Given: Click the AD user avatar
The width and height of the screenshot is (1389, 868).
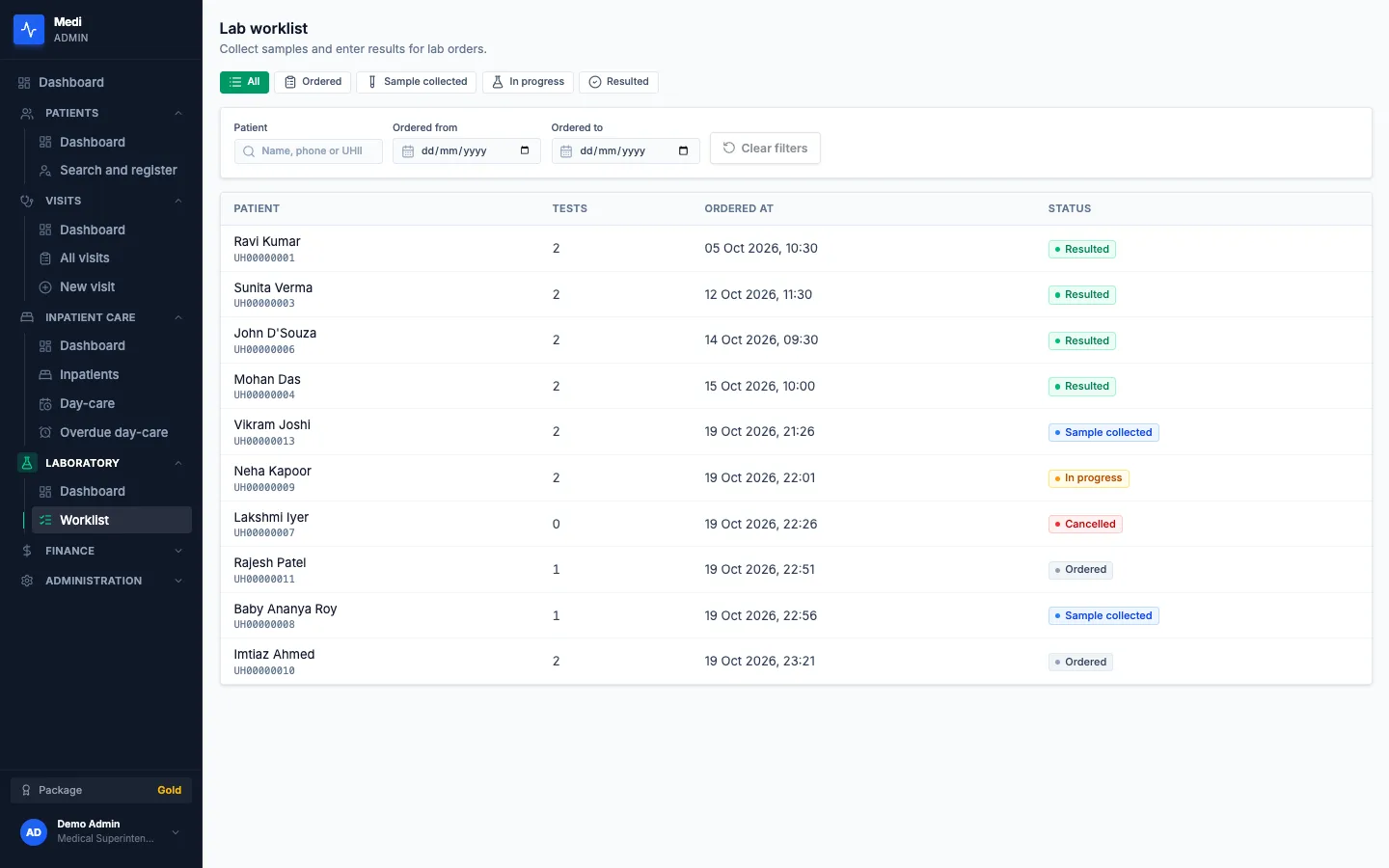Looking at the screenshot, I should click(x=34, y=832).
